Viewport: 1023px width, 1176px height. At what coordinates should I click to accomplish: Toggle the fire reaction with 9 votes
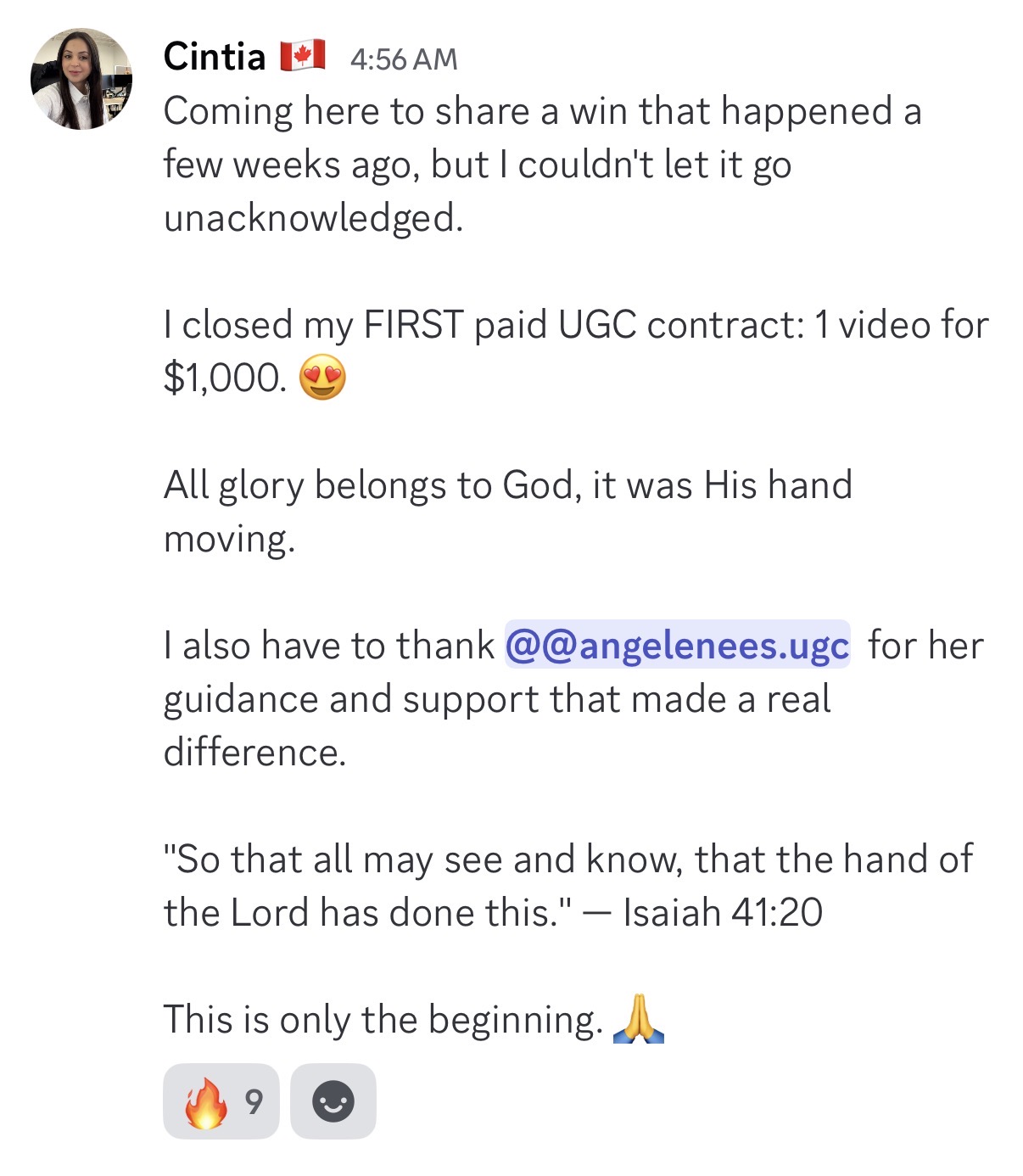[x=221, y=1101]
